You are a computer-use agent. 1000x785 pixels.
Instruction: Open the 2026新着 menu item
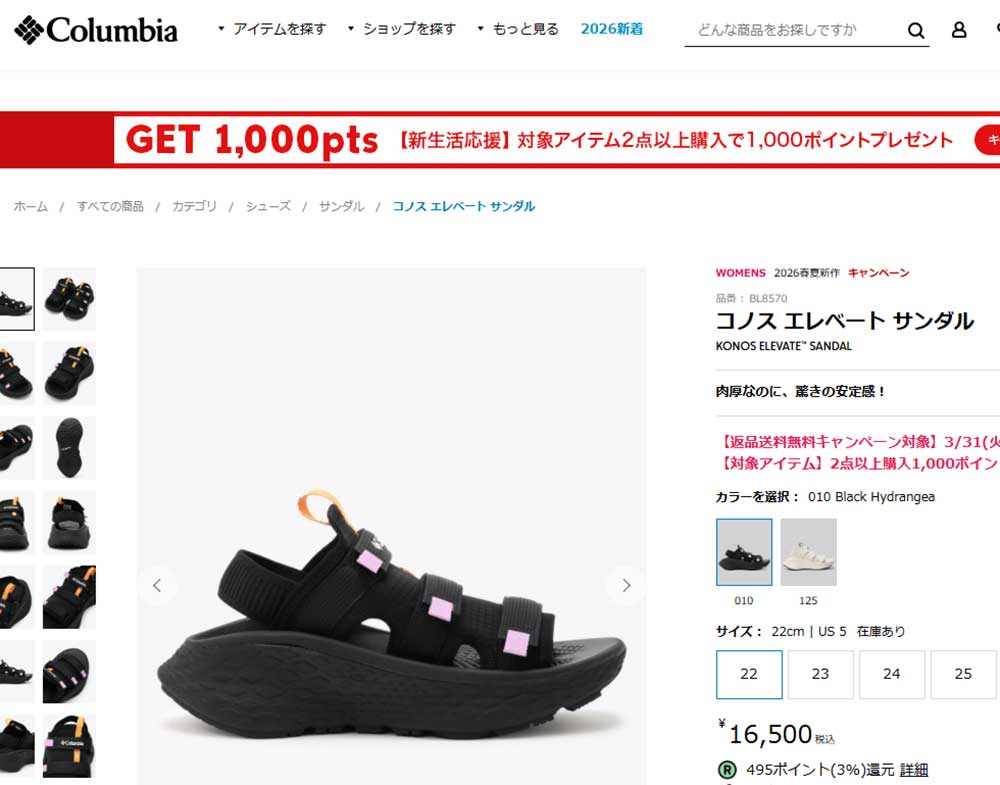point(612,29)
